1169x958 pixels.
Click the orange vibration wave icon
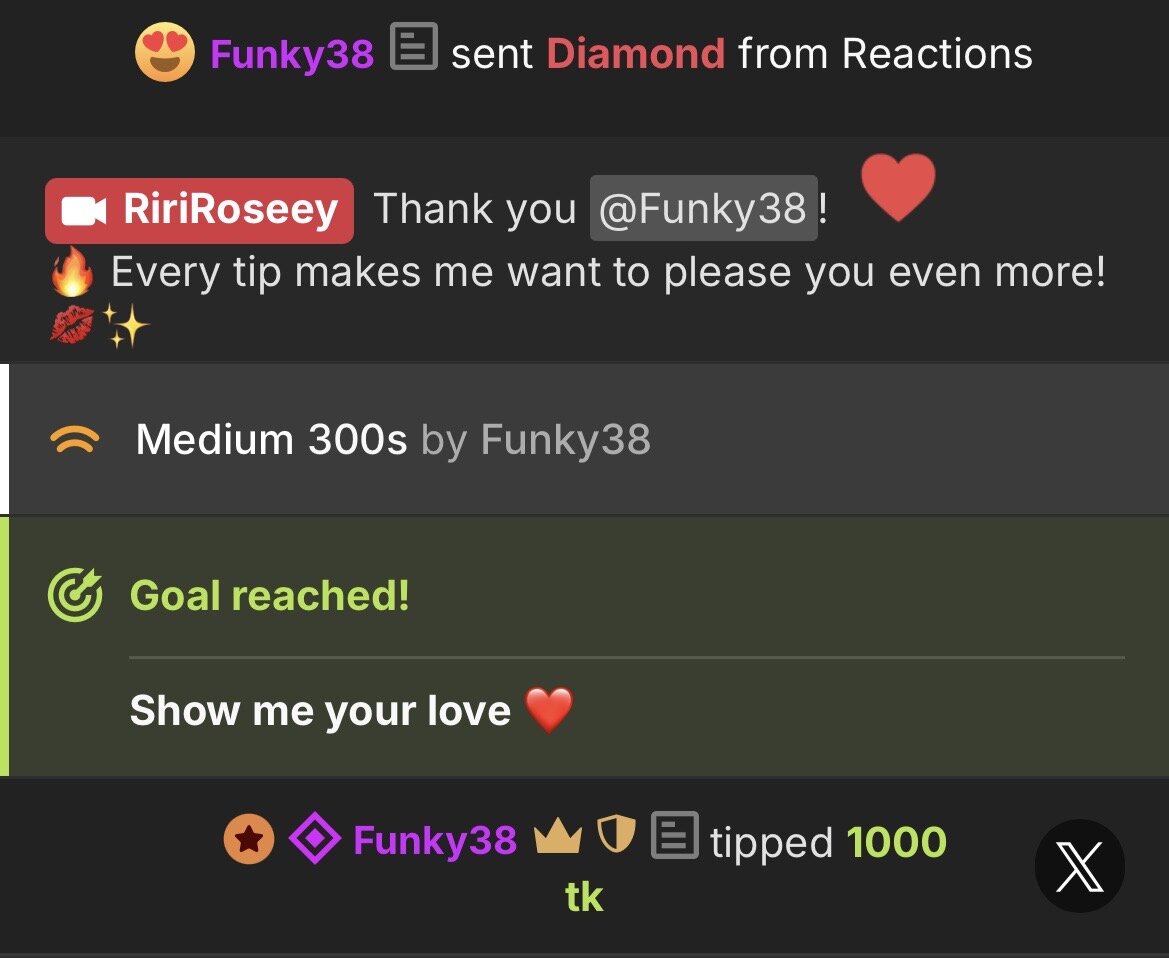pyautogui.click(x=75, y=439)
